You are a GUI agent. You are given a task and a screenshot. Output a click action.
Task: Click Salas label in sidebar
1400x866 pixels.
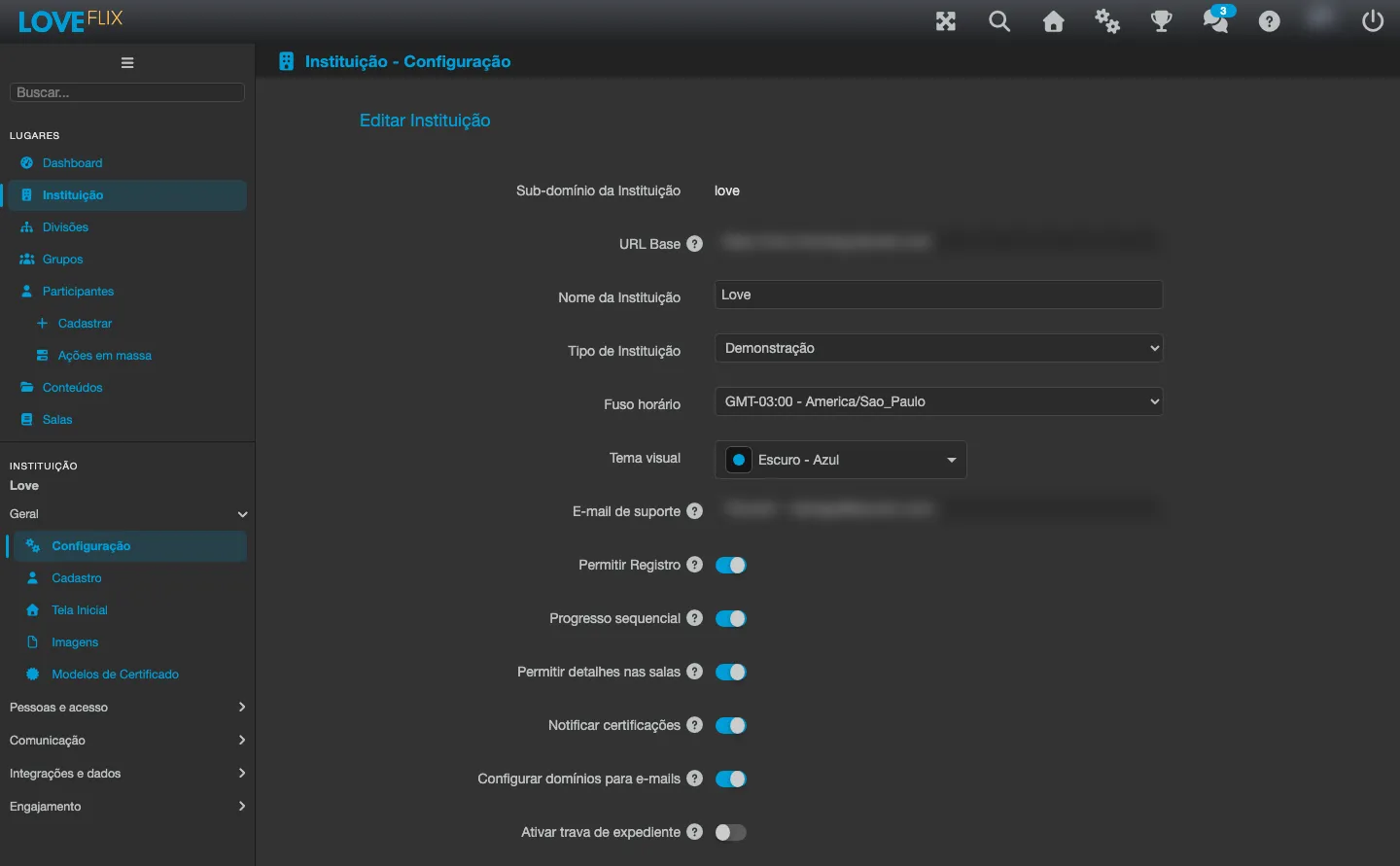coord(57,420)
